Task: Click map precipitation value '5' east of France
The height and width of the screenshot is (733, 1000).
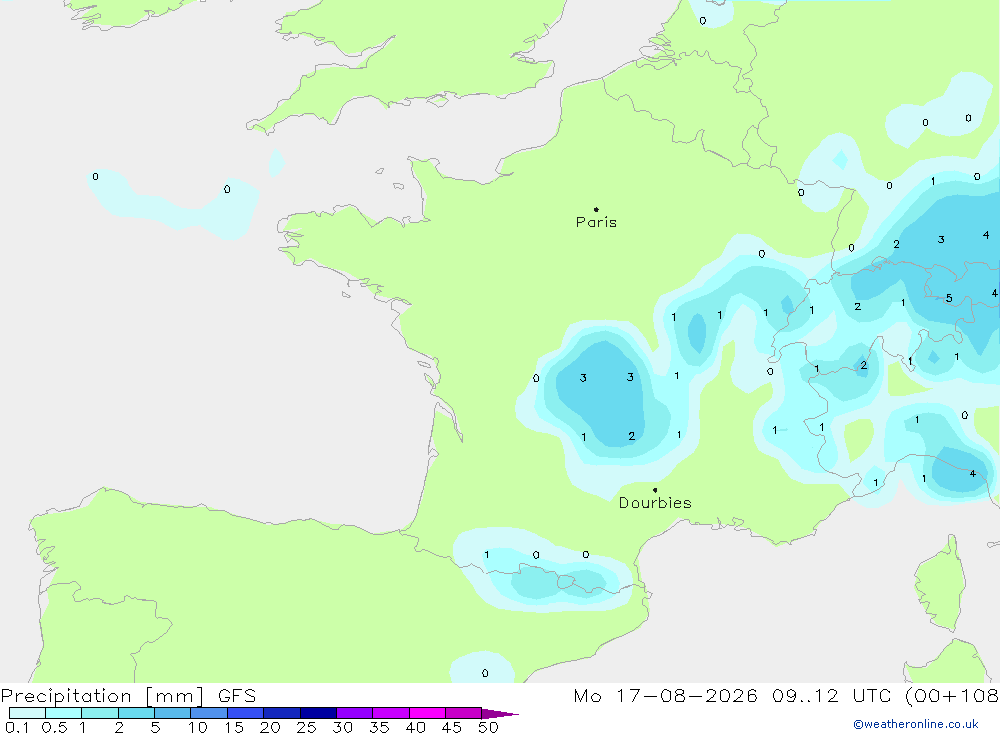Action: tap(949, 298)
